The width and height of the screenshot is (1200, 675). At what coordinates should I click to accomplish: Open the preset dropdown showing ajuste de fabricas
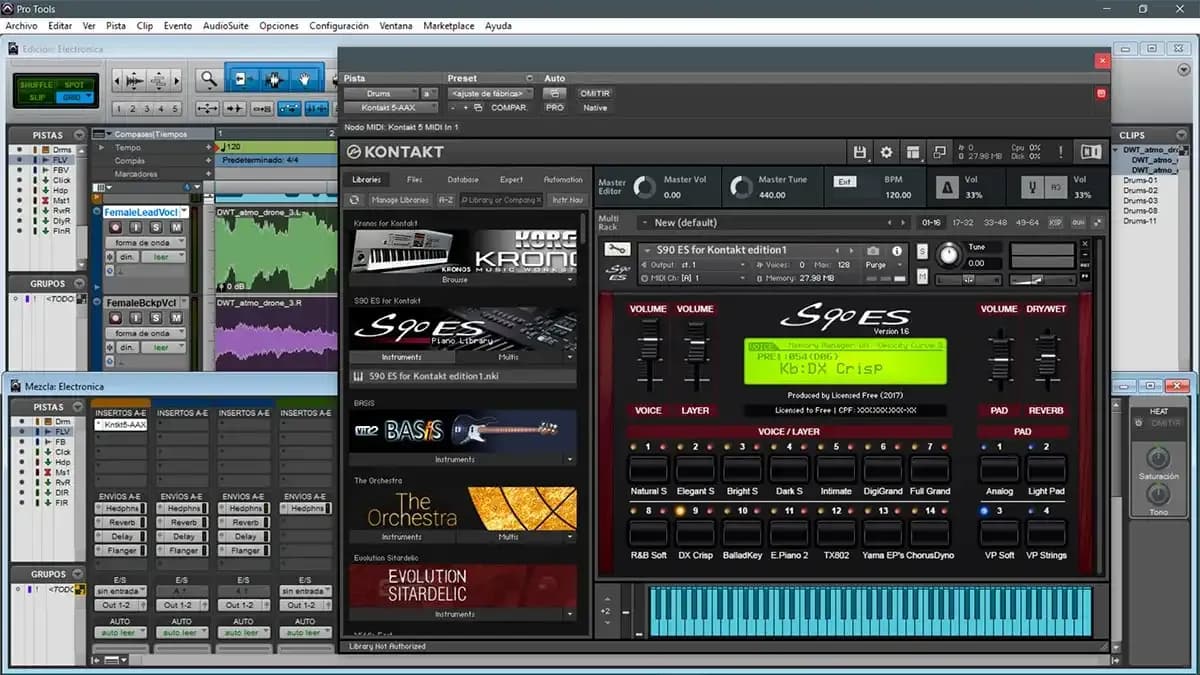click(x=488, y=92)
